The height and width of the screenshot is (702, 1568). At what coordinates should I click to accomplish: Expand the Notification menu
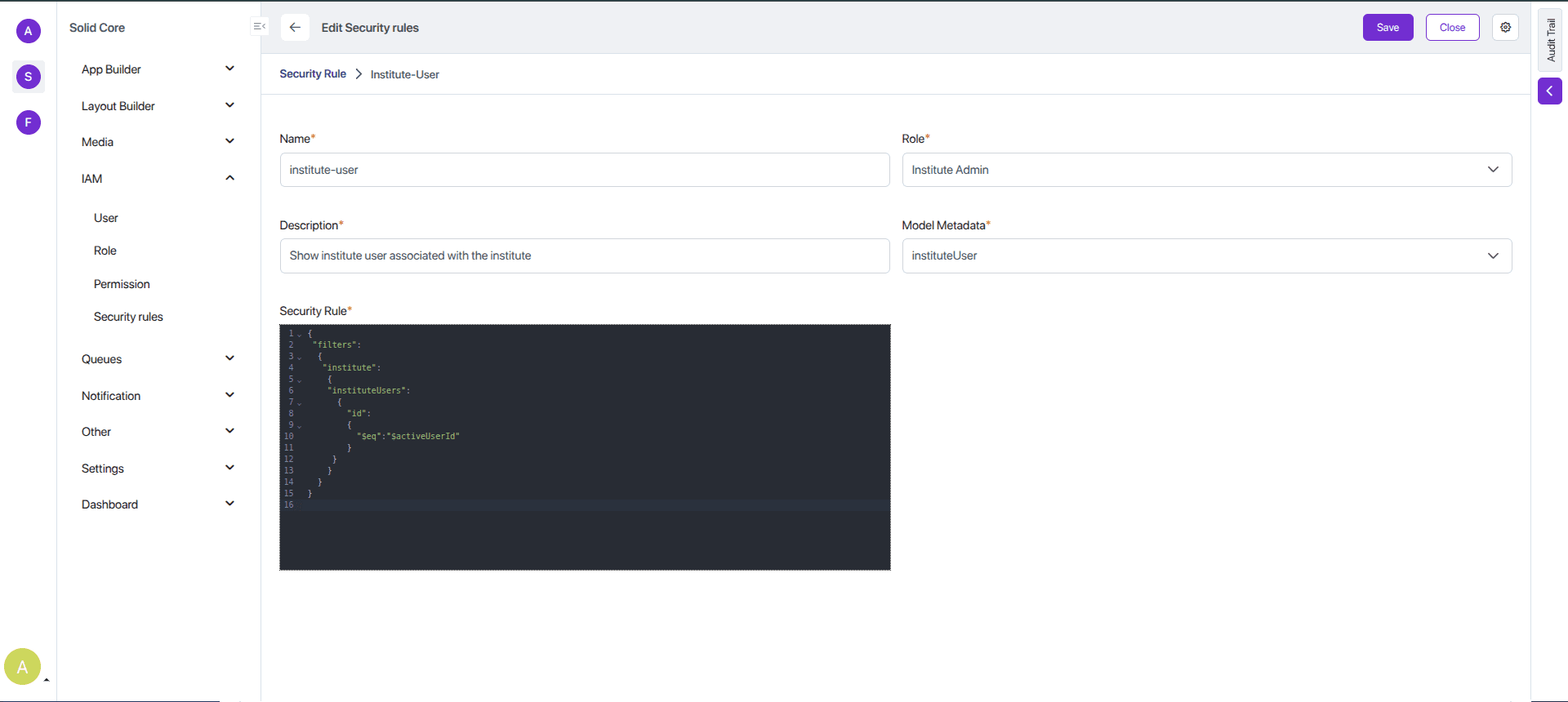pos(158,396)
